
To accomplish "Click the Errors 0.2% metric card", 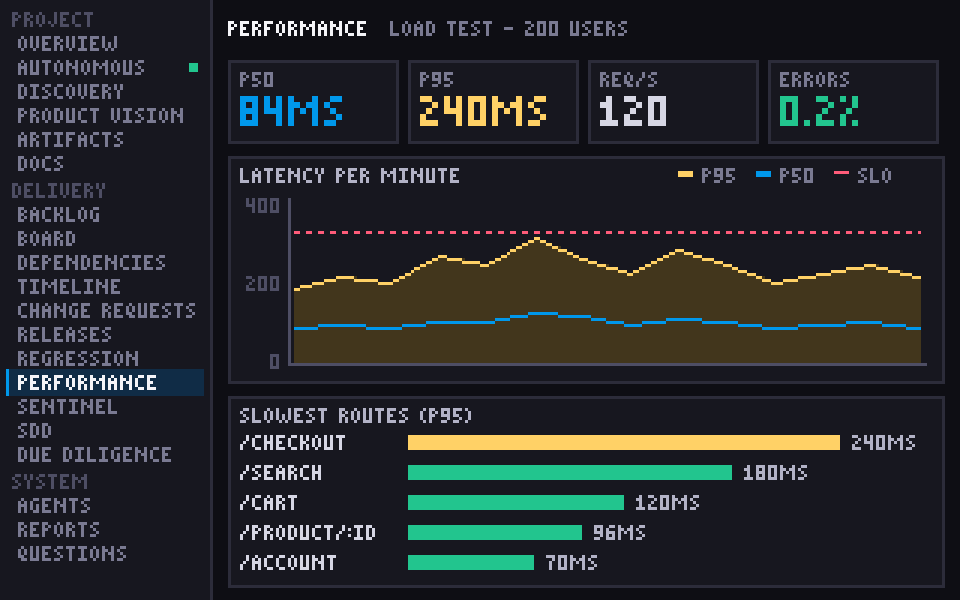I will 853,102.
